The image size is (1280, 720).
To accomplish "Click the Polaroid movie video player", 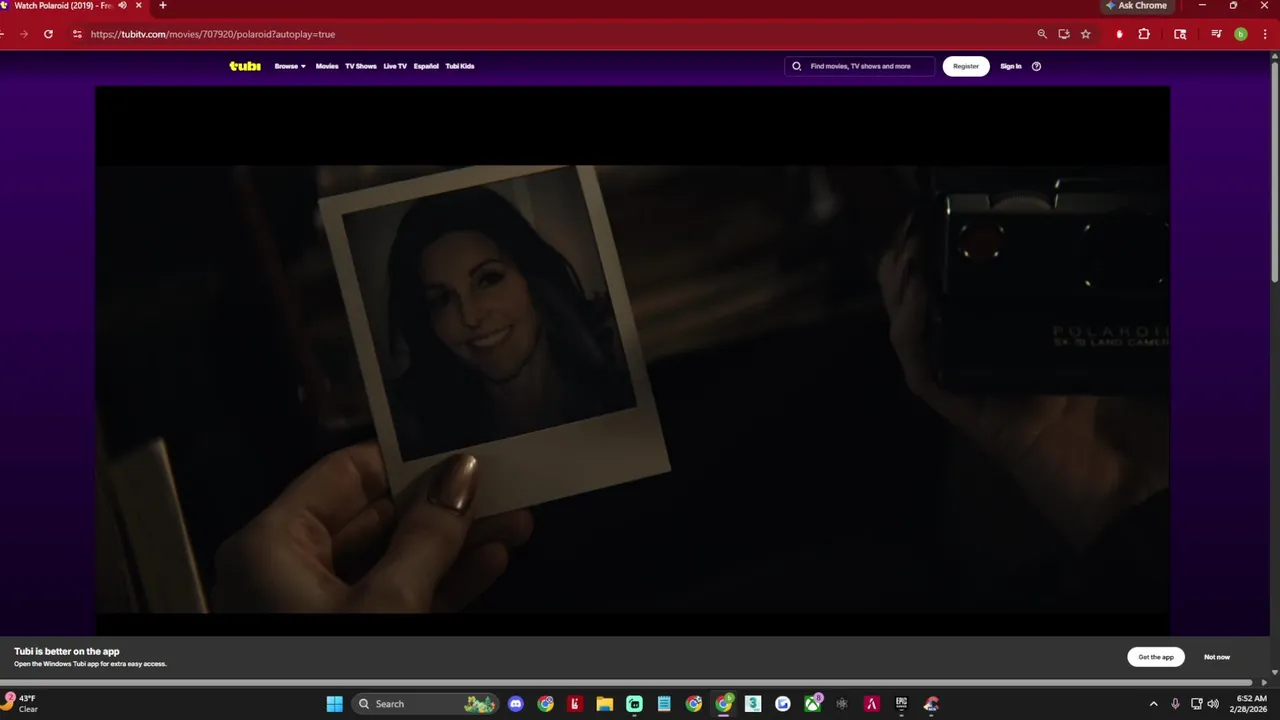I will [632, 360].
